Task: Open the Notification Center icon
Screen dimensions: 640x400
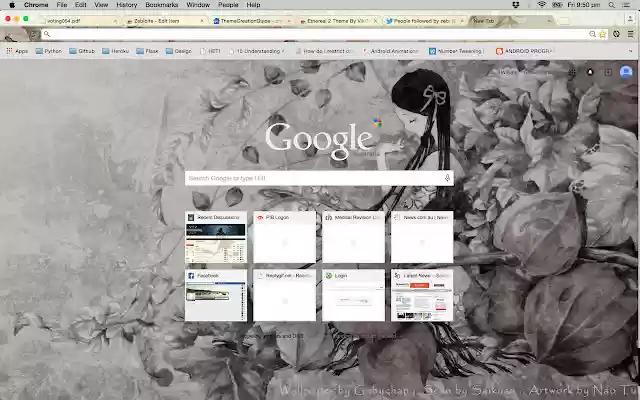Action: pos(626,5)
